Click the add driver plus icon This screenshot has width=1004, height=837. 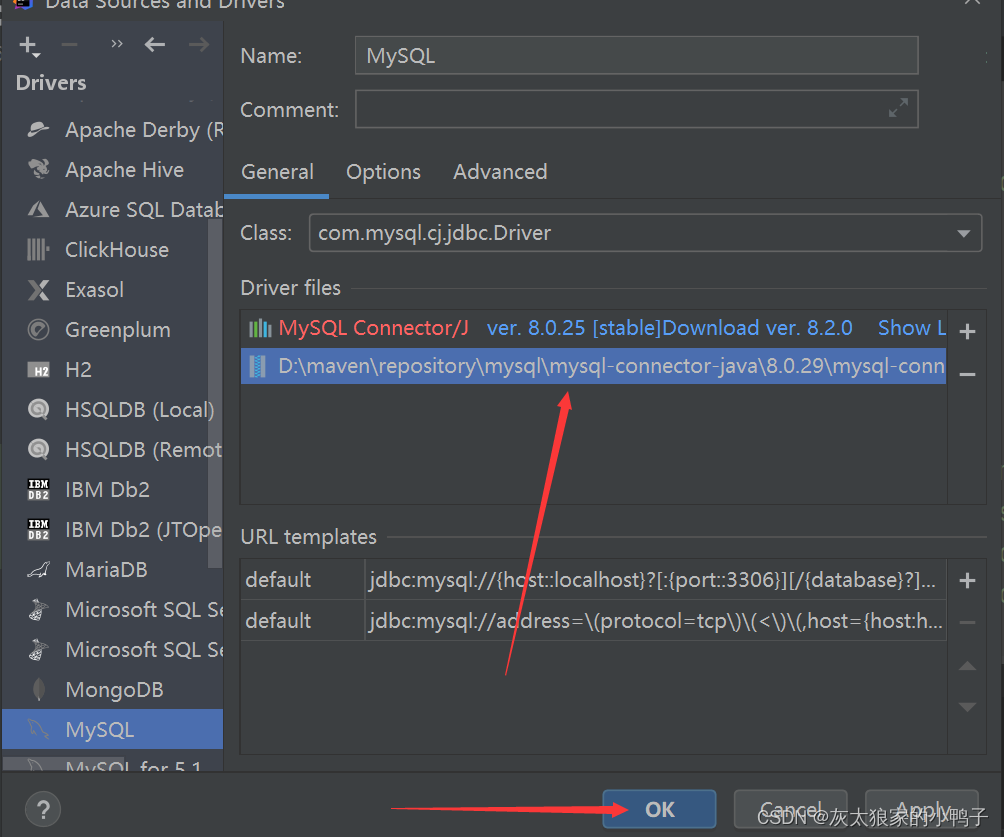tap(29, 46)
